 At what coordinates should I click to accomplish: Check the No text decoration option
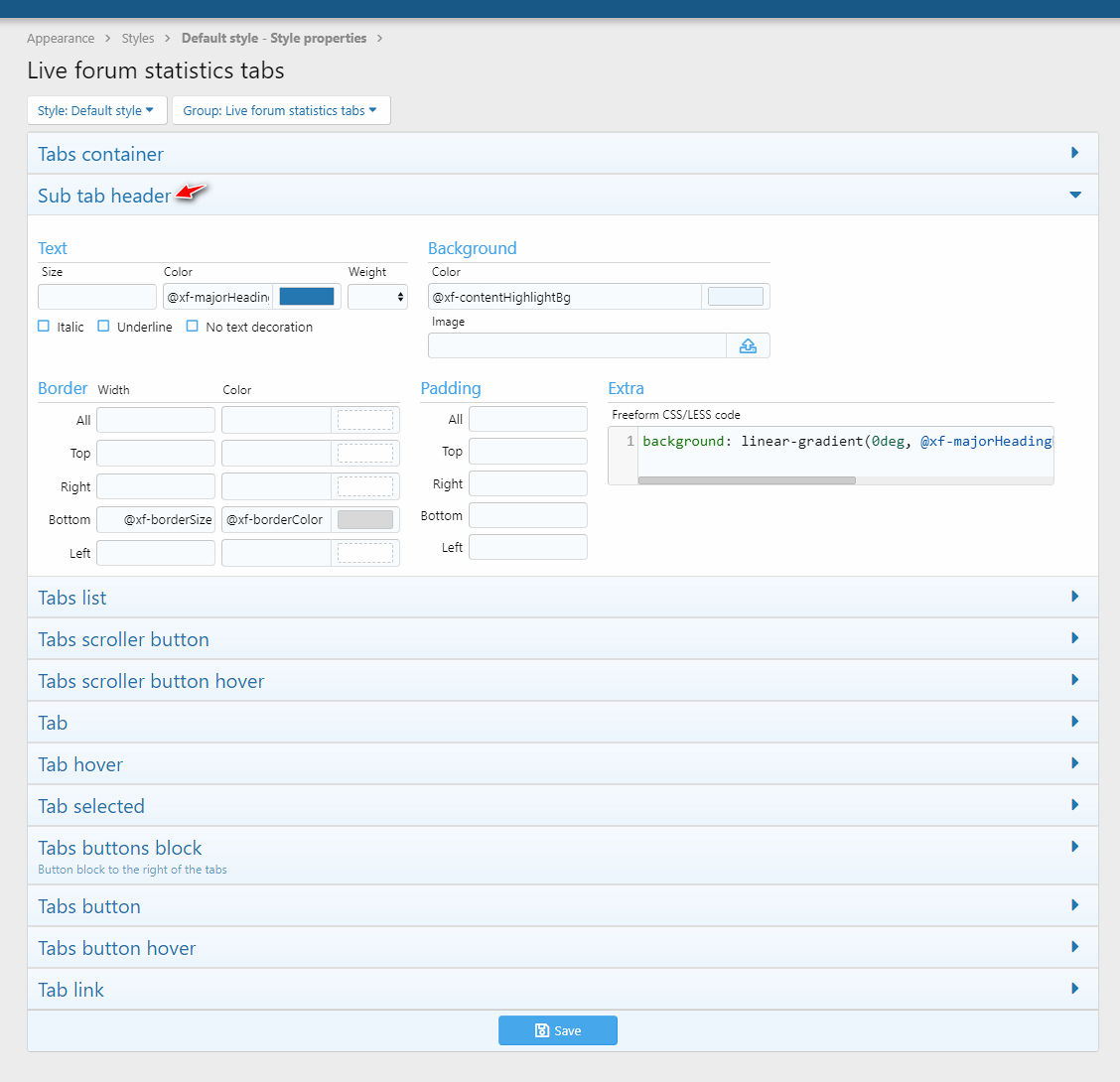(193, 327)
